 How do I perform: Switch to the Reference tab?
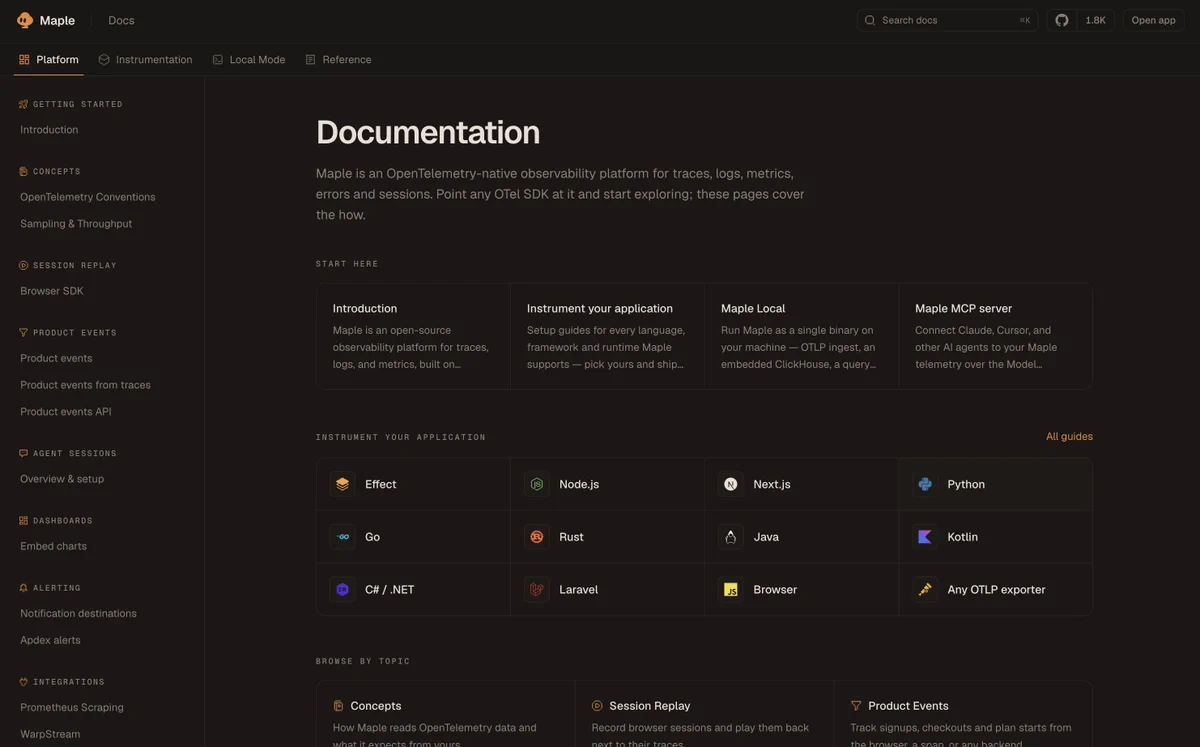coord(338,60)
